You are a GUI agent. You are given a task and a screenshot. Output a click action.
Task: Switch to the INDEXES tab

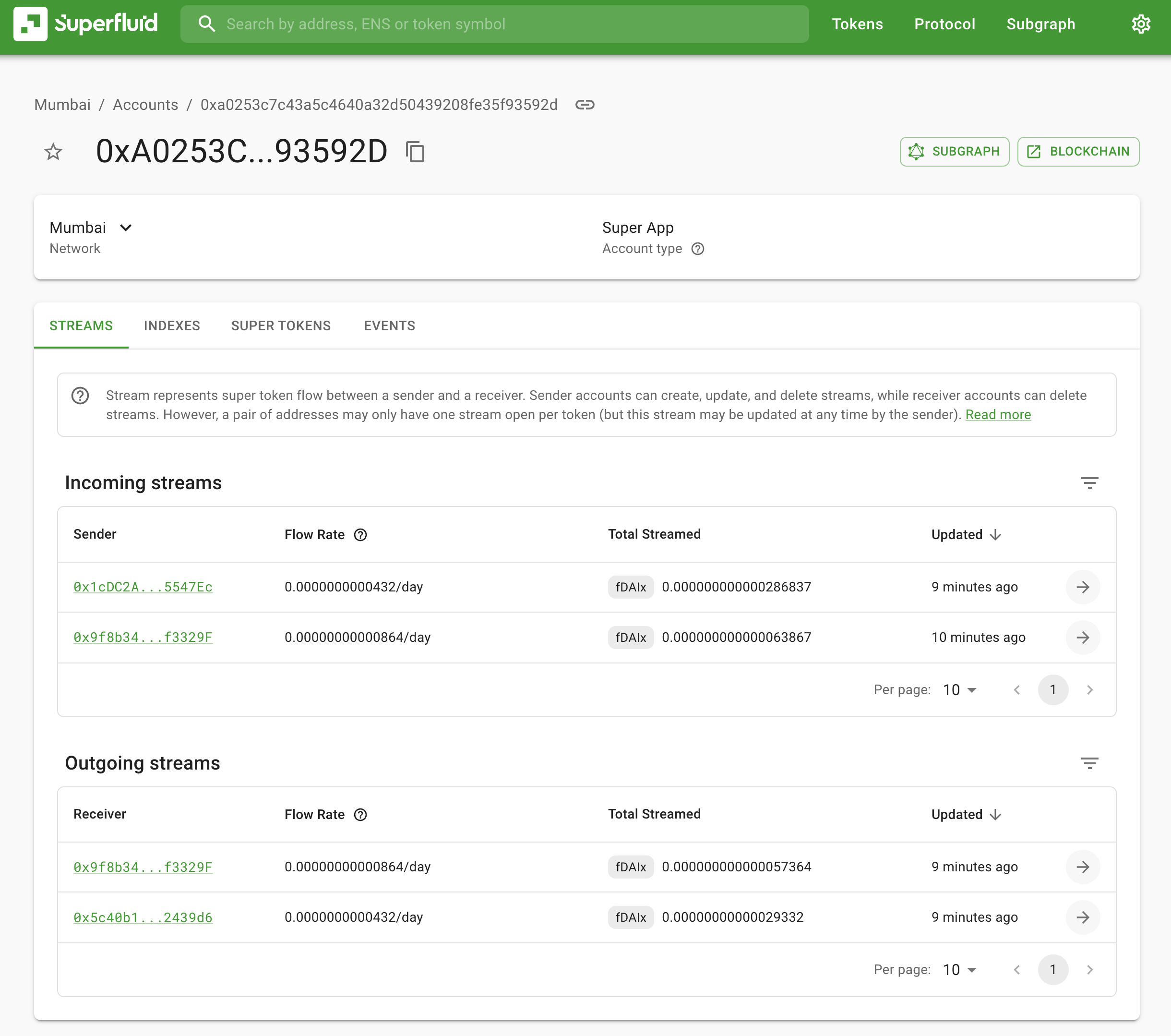coord(172,326)
